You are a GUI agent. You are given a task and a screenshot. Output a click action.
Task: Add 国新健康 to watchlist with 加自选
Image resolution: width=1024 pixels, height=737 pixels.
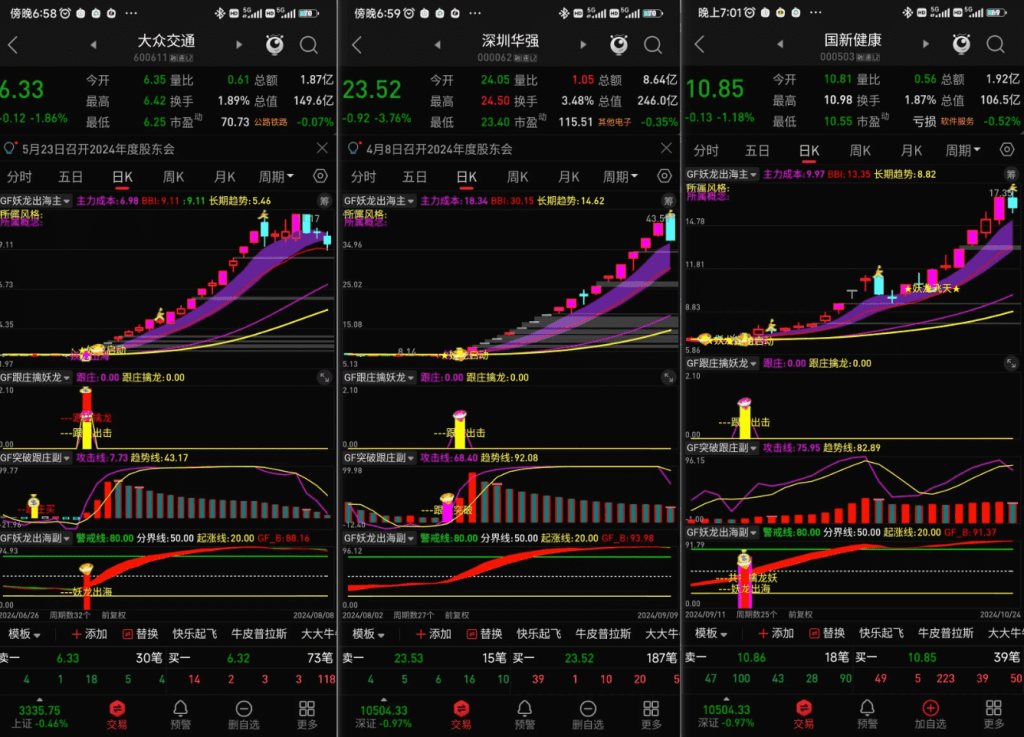930,714
